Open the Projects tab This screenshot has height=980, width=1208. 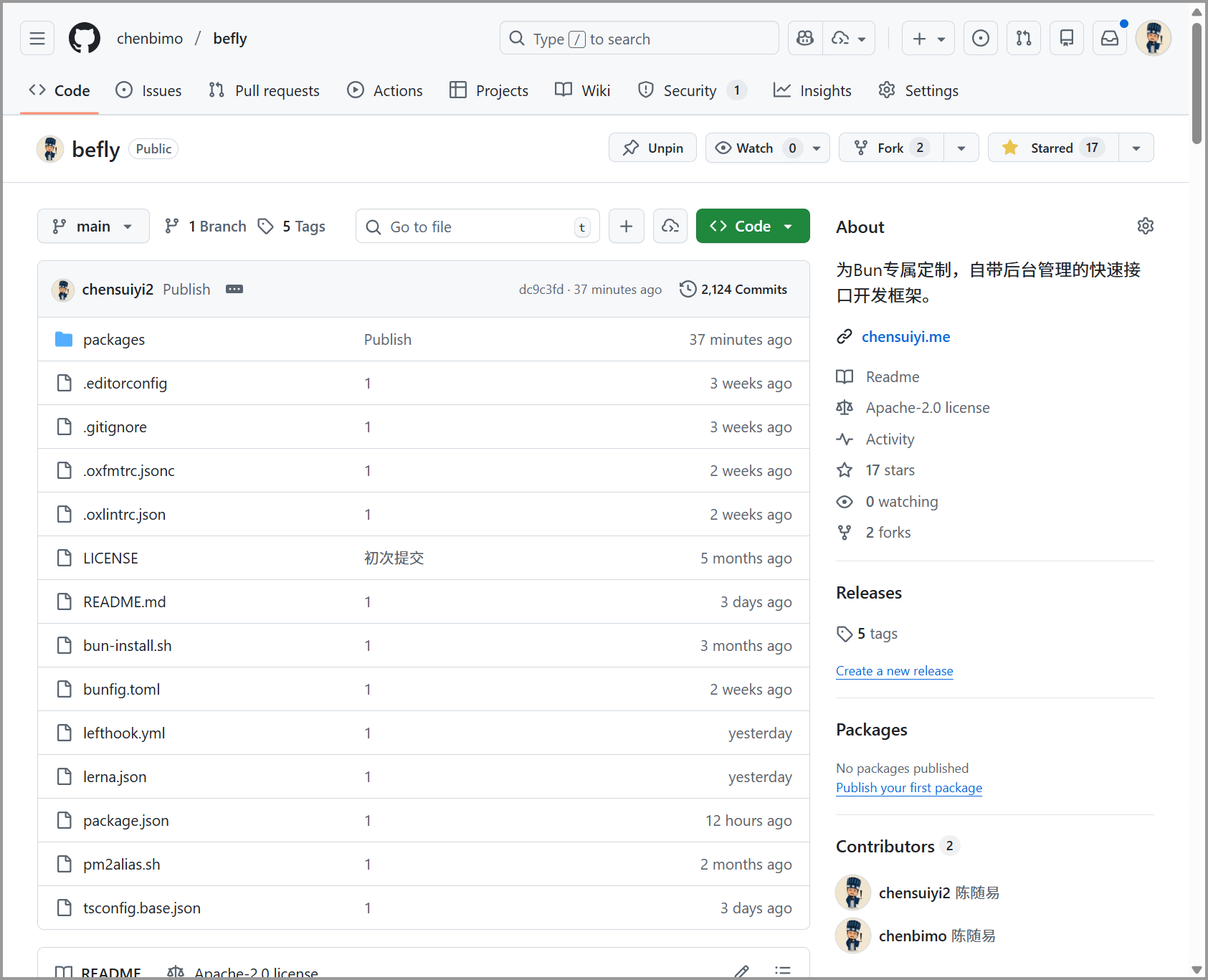tap(489, 91)
